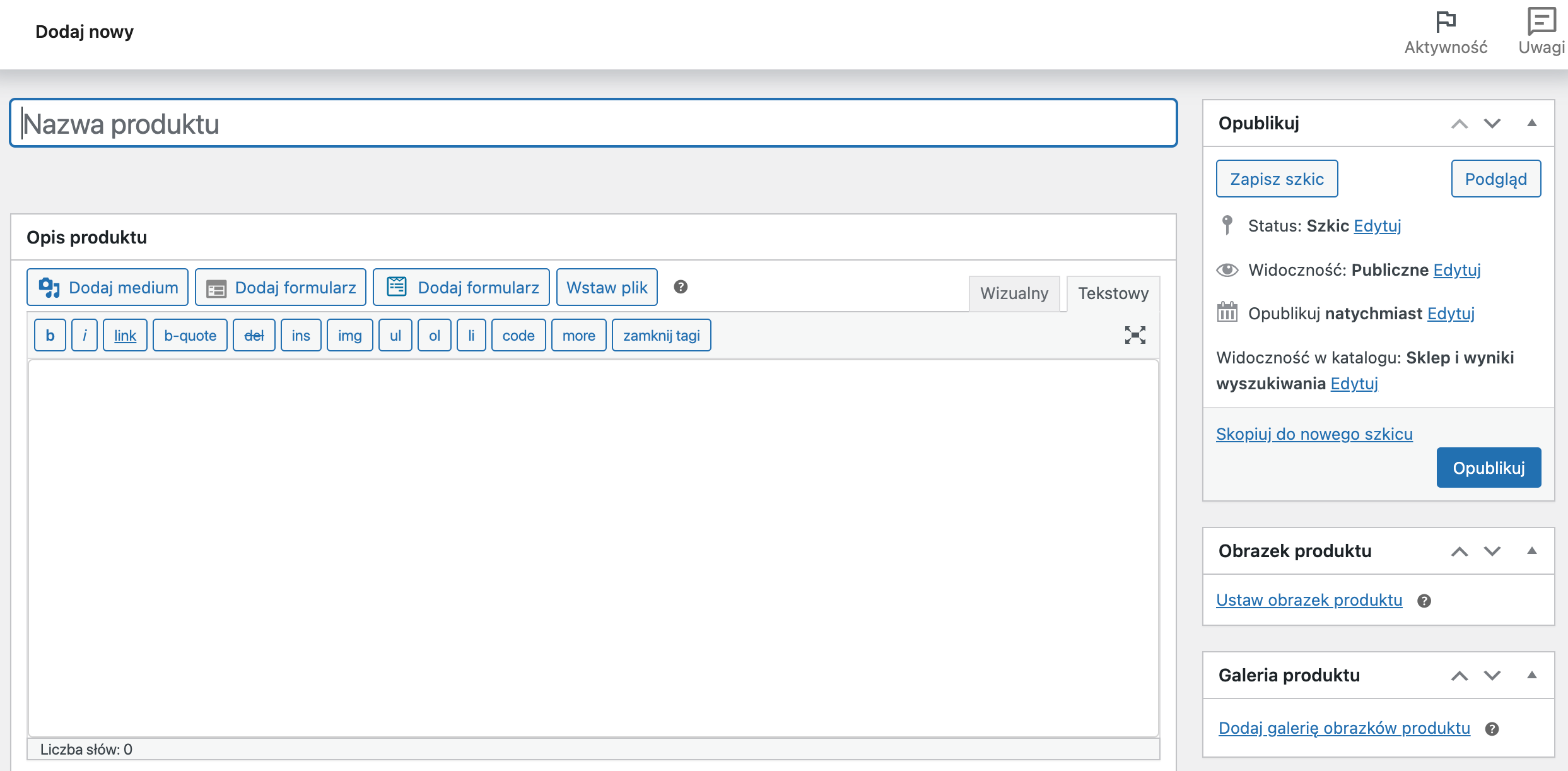Image resolution: width=1568 pixels, height=771 pixels.
Task: Move Obrazek produktu panel down
Action: [x=1492, y=551]
